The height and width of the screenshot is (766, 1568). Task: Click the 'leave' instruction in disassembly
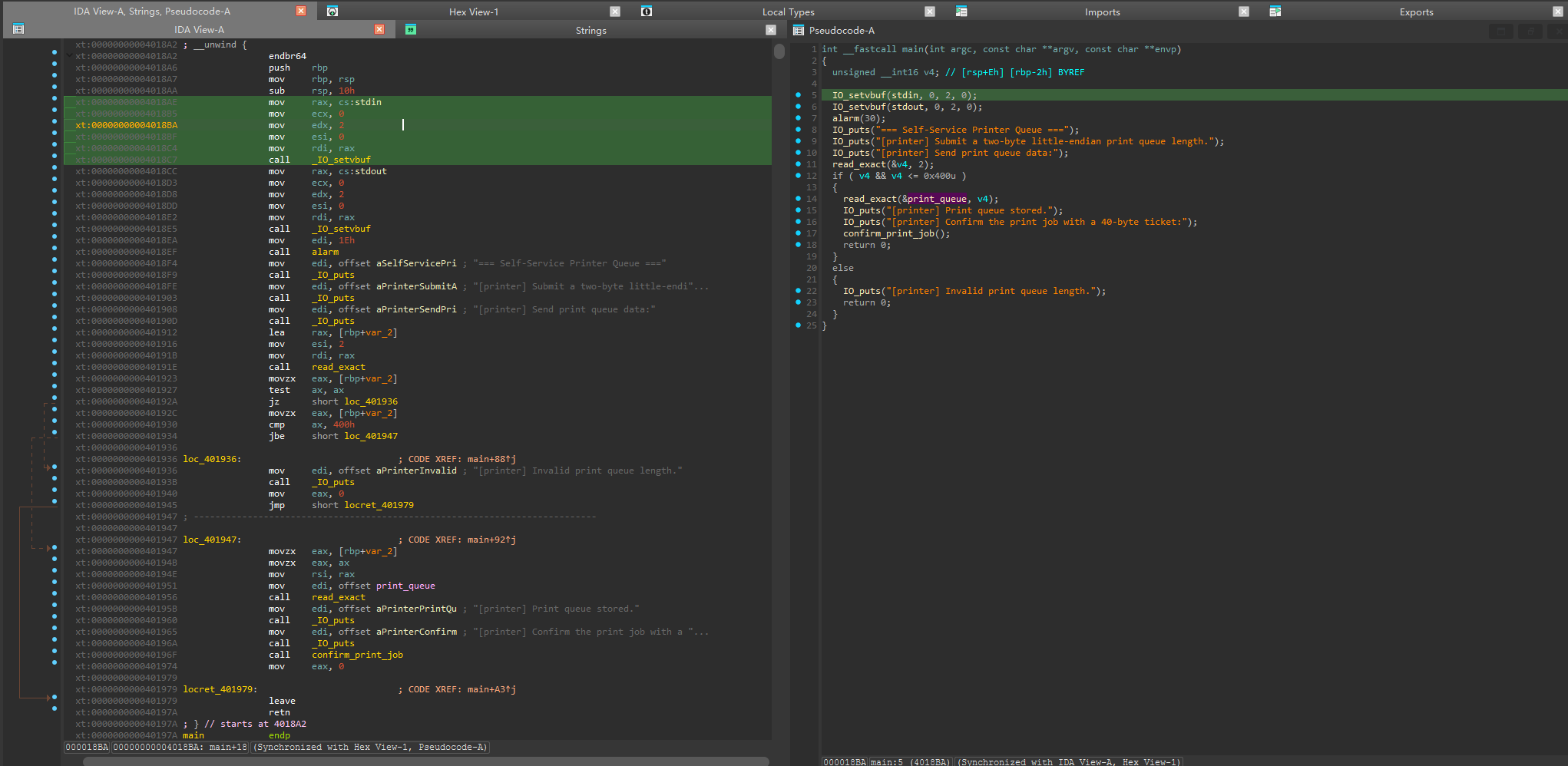[x=282, y=701]
